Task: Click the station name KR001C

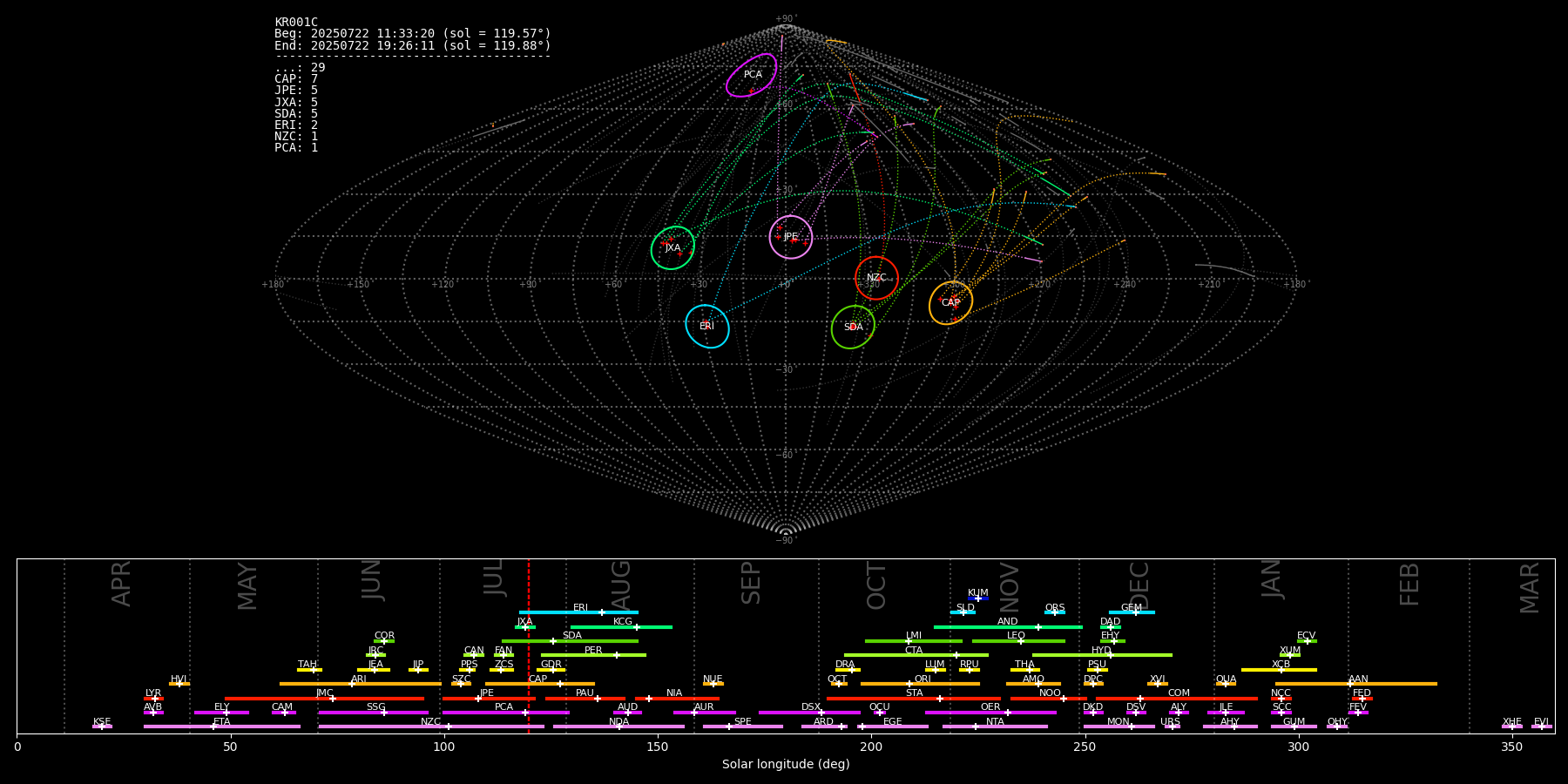Action: point(296,23)
